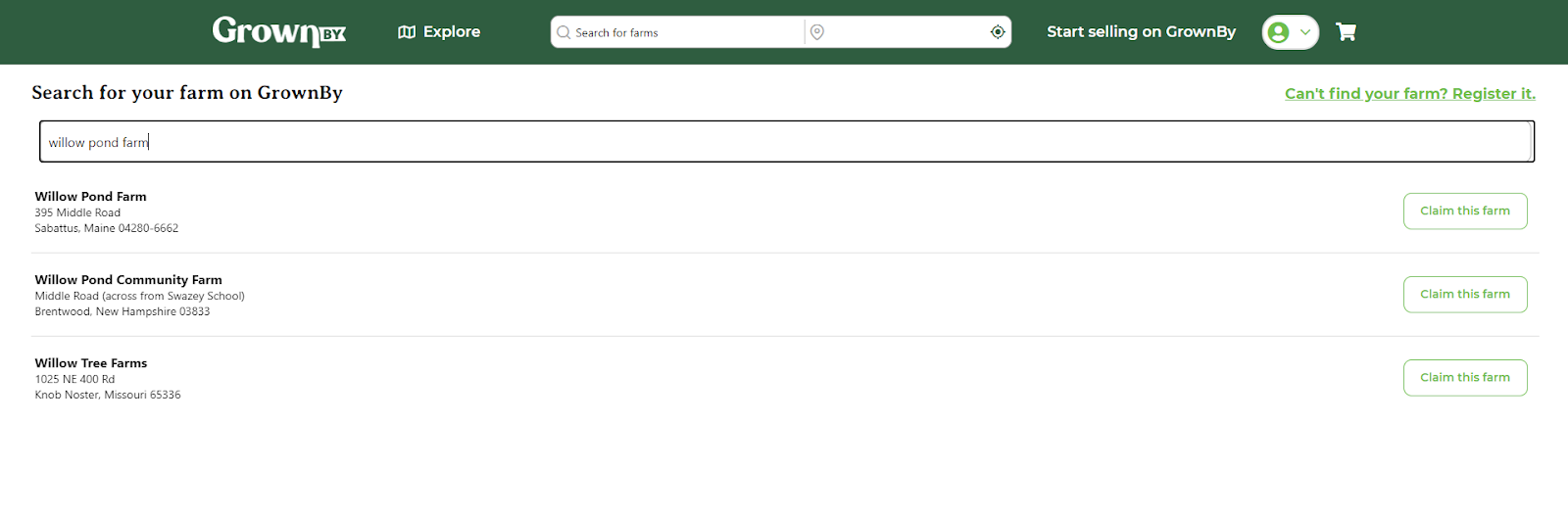Click the GrownBy logo
The height and width of the screenshot is (517, 1568).
279,31
